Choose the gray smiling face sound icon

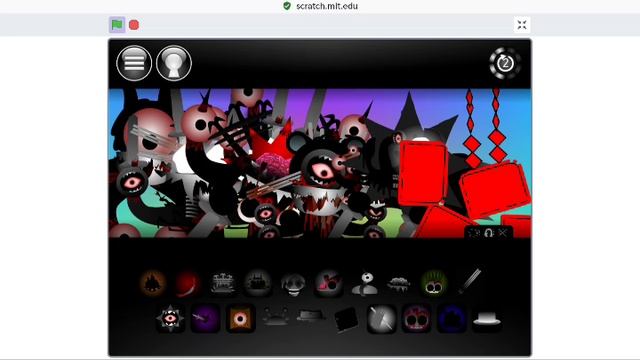[x=293, y=284]
